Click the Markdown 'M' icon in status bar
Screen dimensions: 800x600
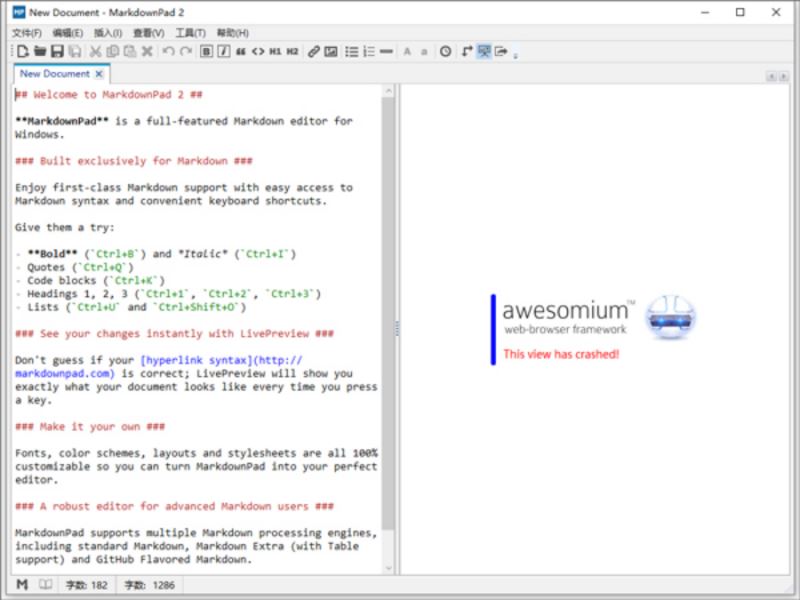tap(22, 584)
